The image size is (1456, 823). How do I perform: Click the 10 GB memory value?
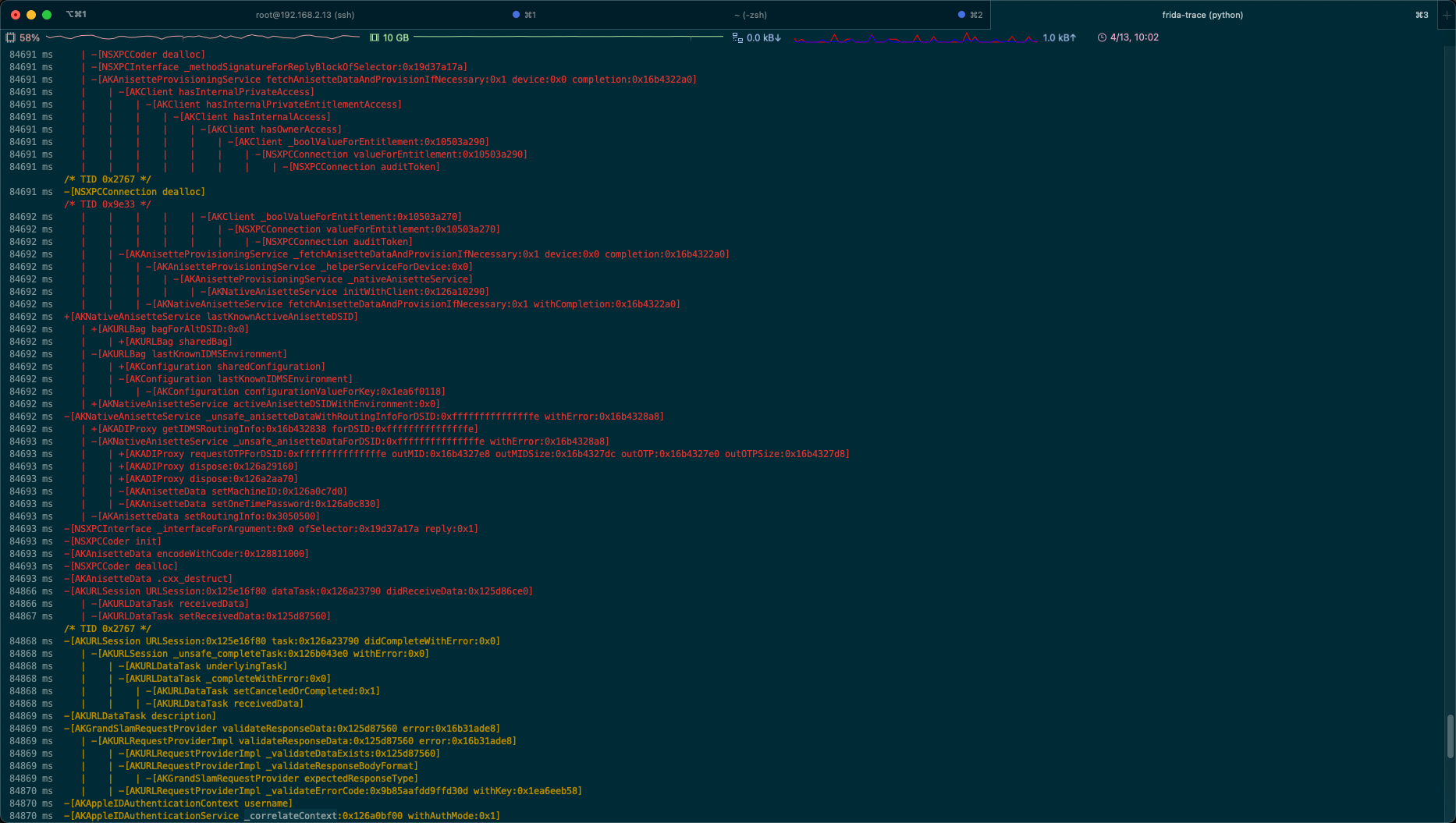[396, 37]
